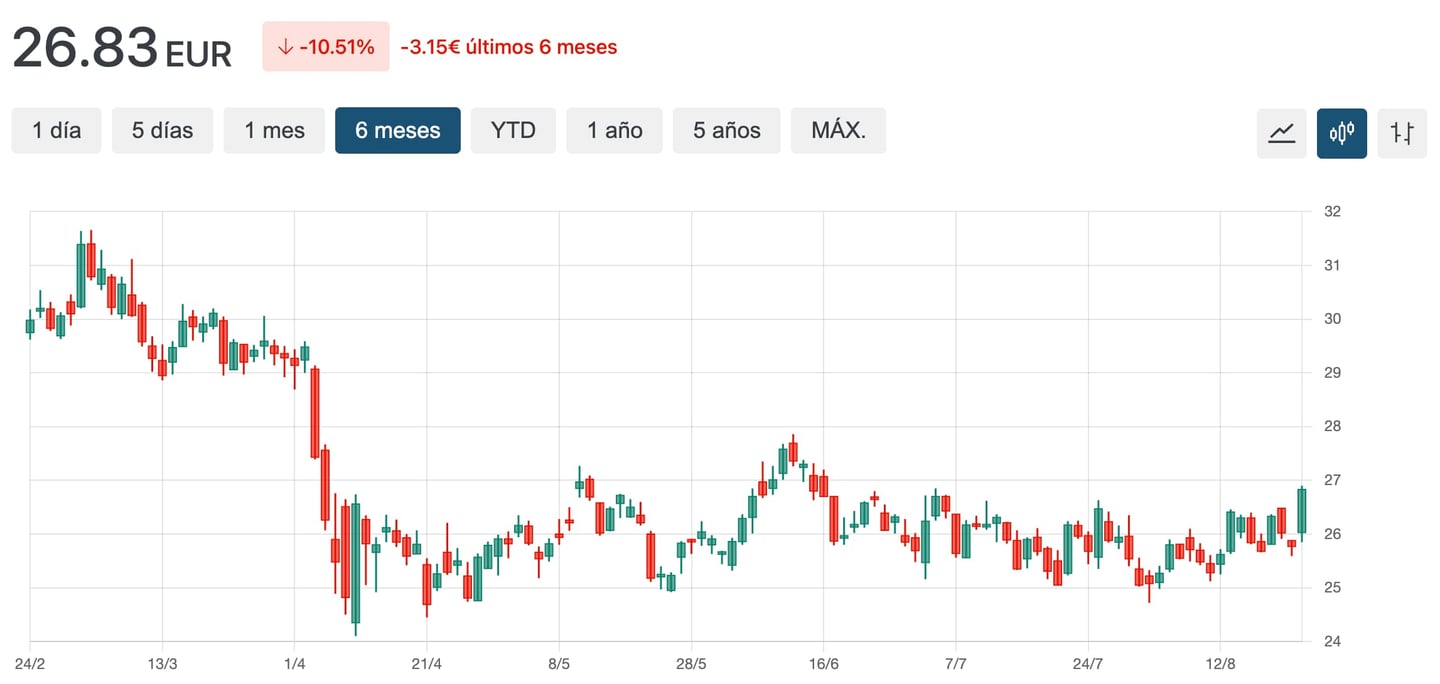Switch to the "1 mes" view

[x=274, y=130]
